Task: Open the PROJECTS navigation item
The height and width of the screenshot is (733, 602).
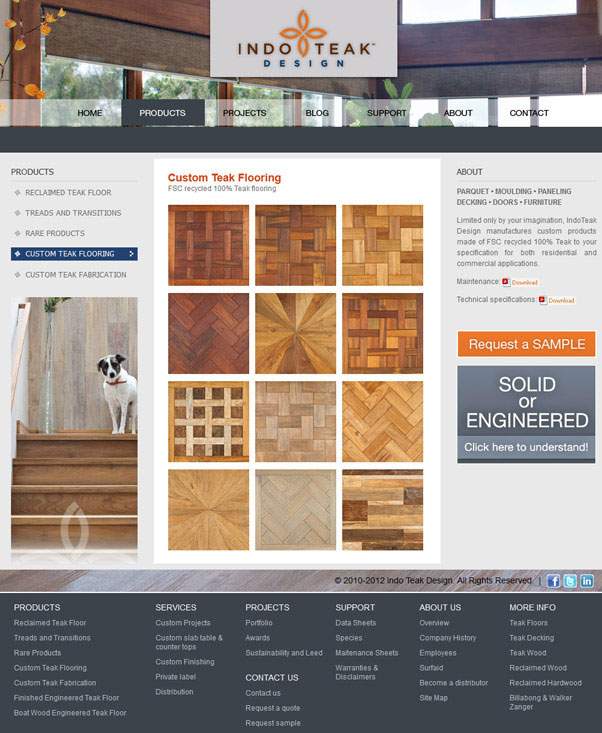Action: (244, 113)
